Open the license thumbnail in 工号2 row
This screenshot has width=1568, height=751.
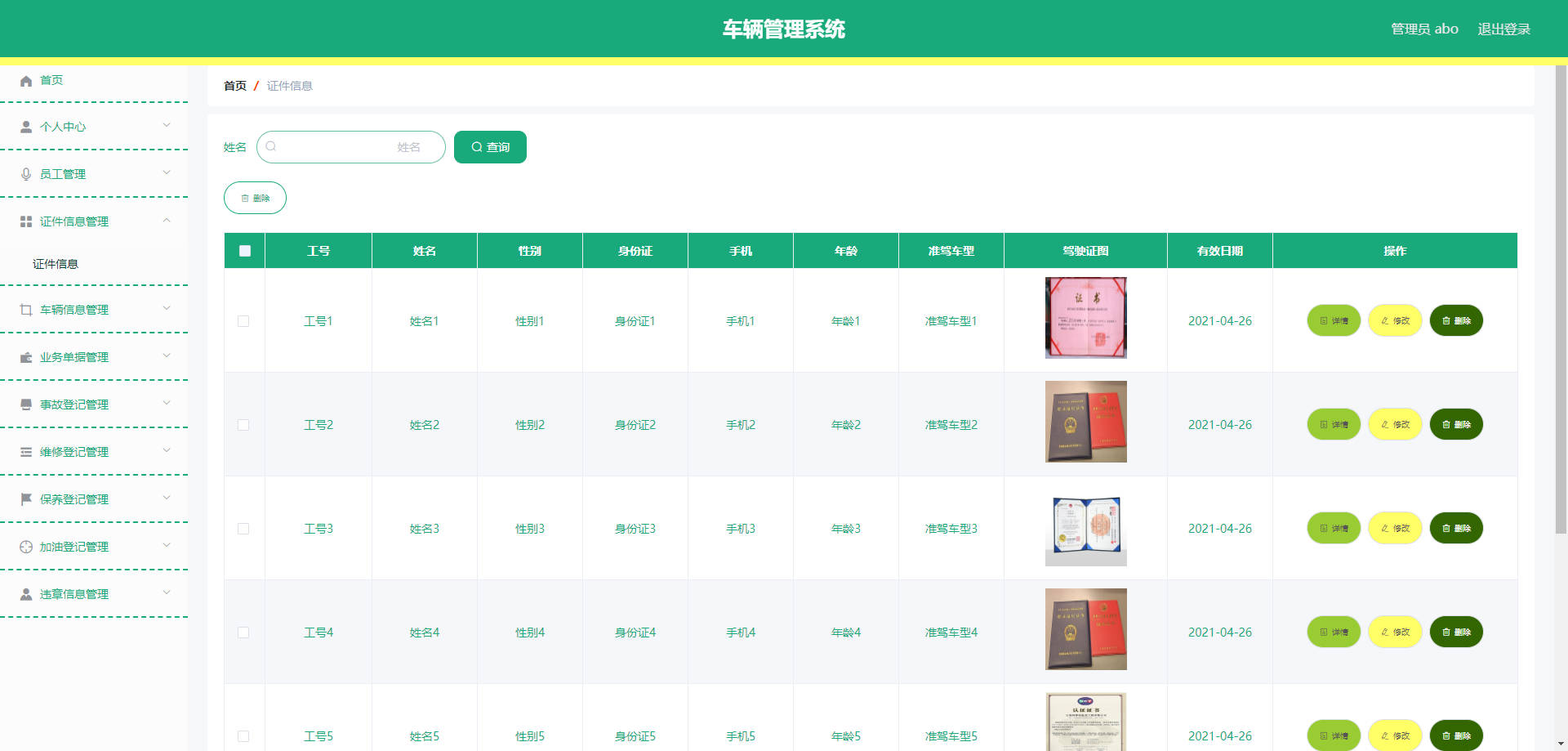[1085, 422]
